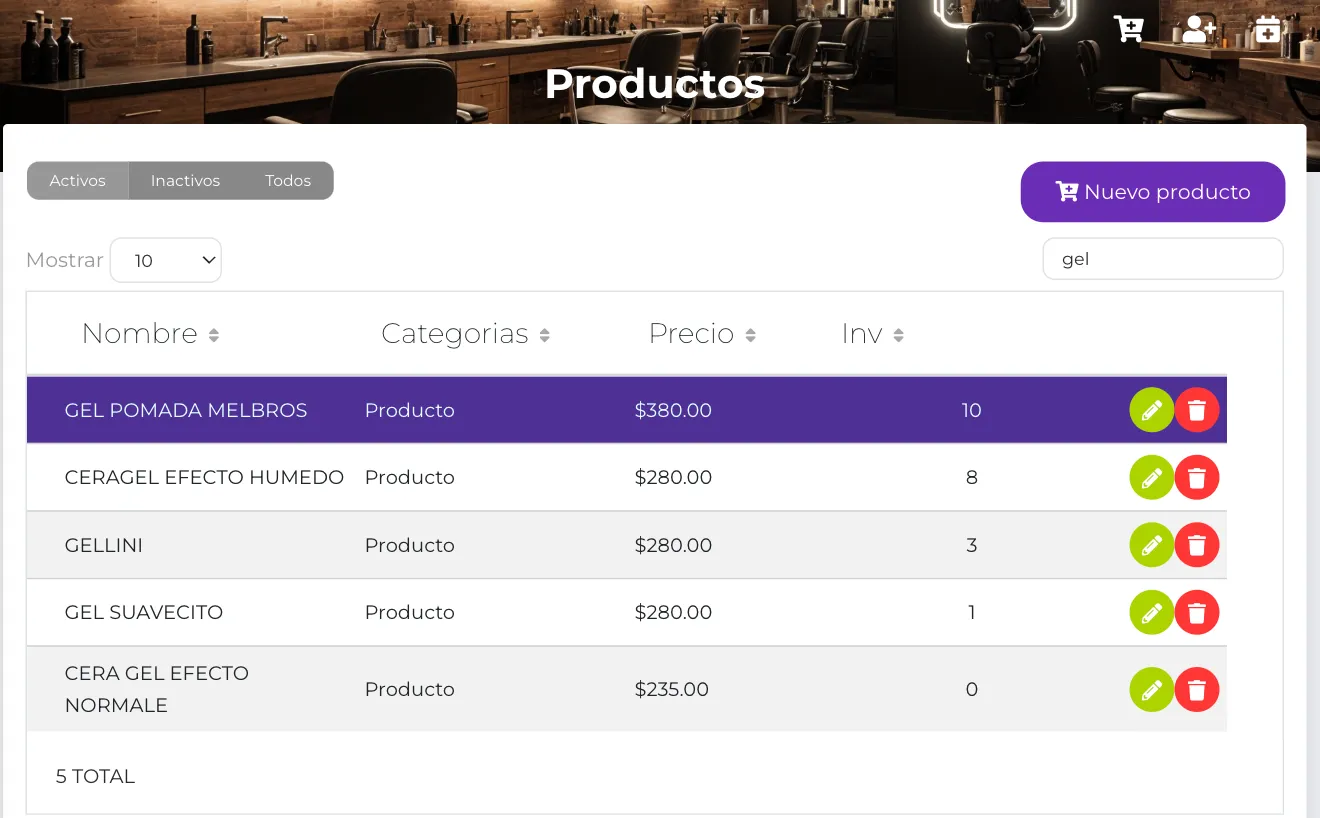The width and height of the screenshot is (1320, 818).
Task: Edit CERA GEL EFECTO NORMALE with the pencil
Action: (x=1151, y=689)
